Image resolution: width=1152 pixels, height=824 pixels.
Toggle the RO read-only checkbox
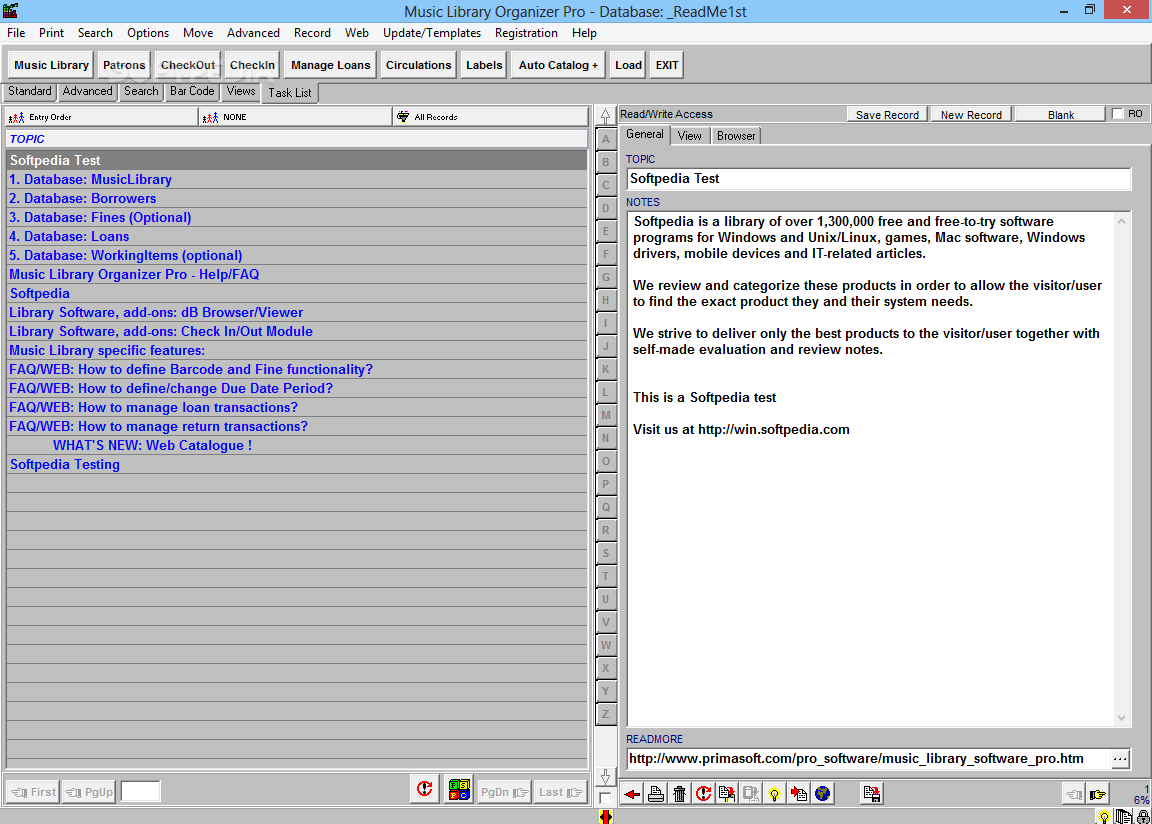point(1117,114)
